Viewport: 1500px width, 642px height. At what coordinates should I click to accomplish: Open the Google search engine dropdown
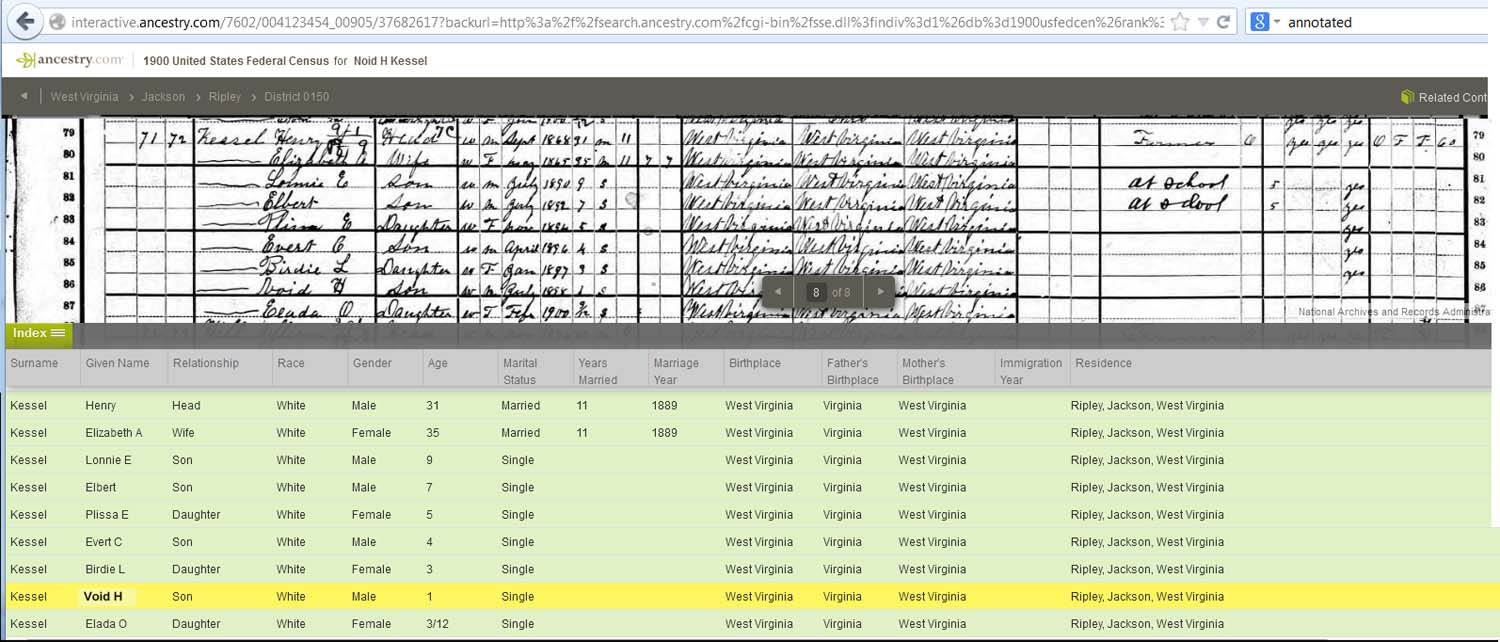pos(1265,22)
